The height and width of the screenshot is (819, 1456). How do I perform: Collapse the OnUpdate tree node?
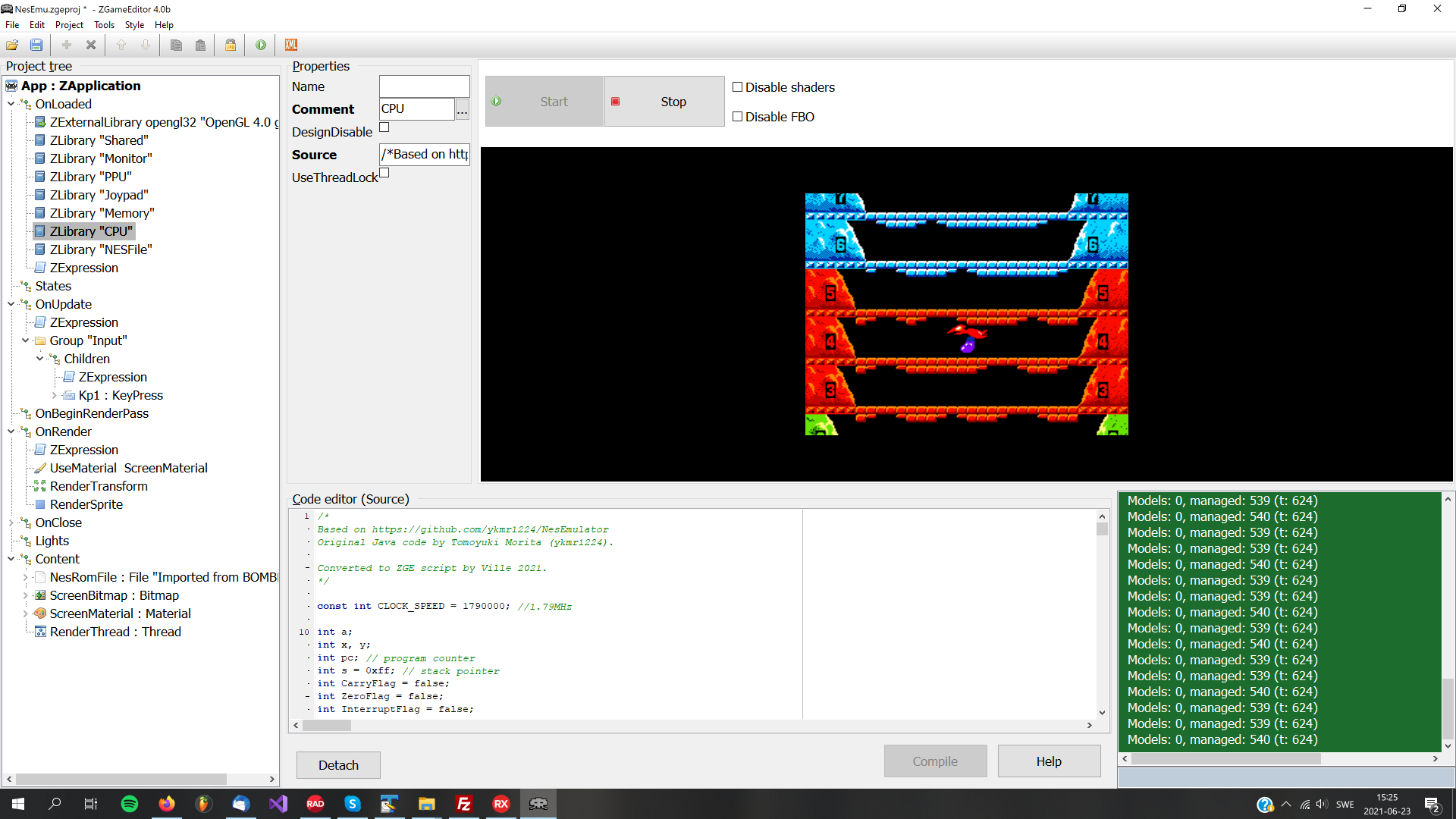click(11, 304)
